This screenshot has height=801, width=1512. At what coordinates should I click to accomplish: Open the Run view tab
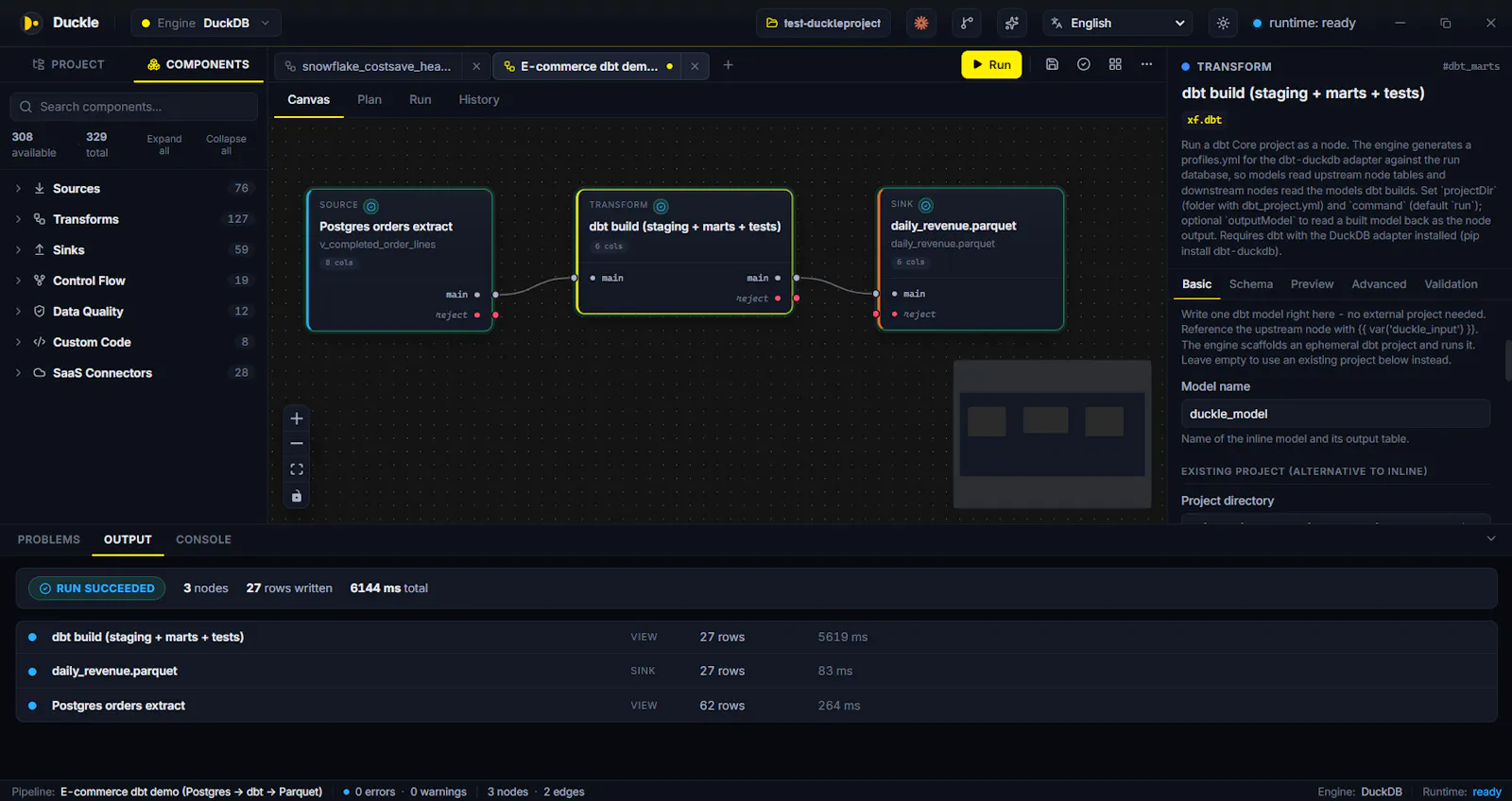point(421,99)
